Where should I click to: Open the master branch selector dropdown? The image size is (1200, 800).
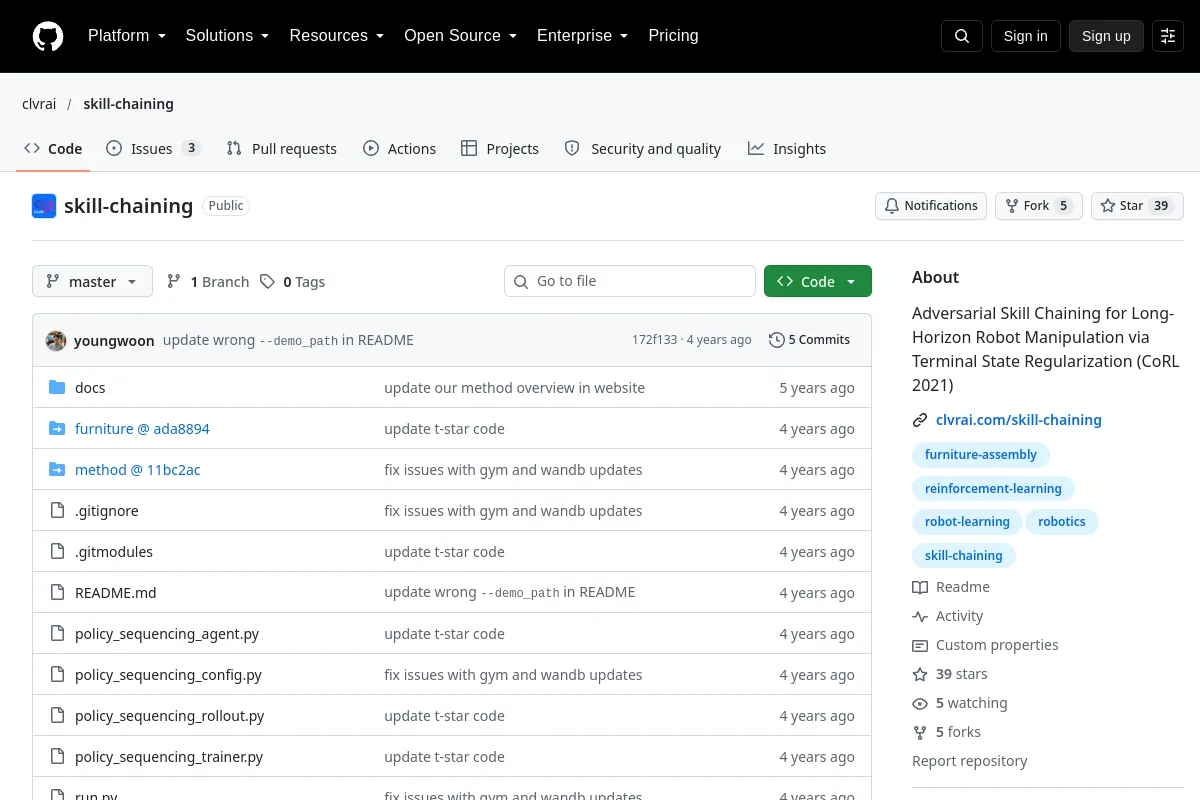(x=92, y=281)
